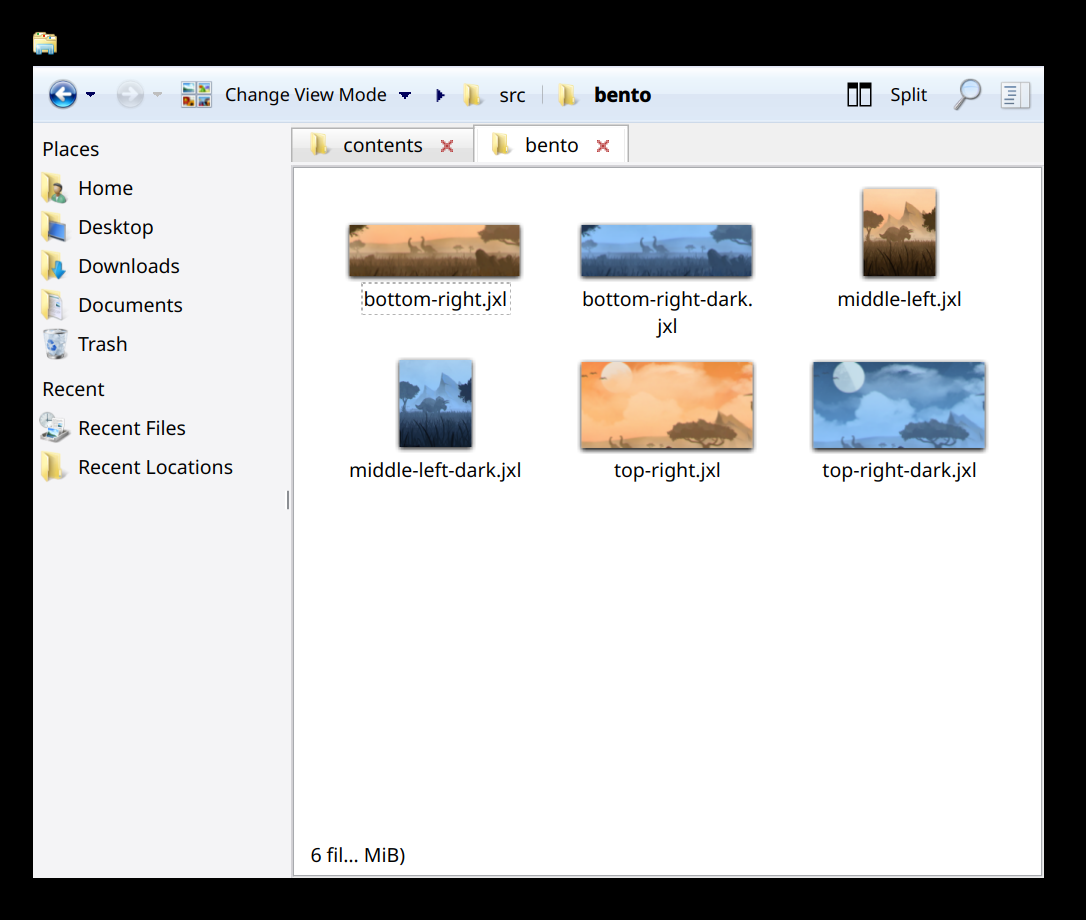Close the contents tab

click(447, 145)
